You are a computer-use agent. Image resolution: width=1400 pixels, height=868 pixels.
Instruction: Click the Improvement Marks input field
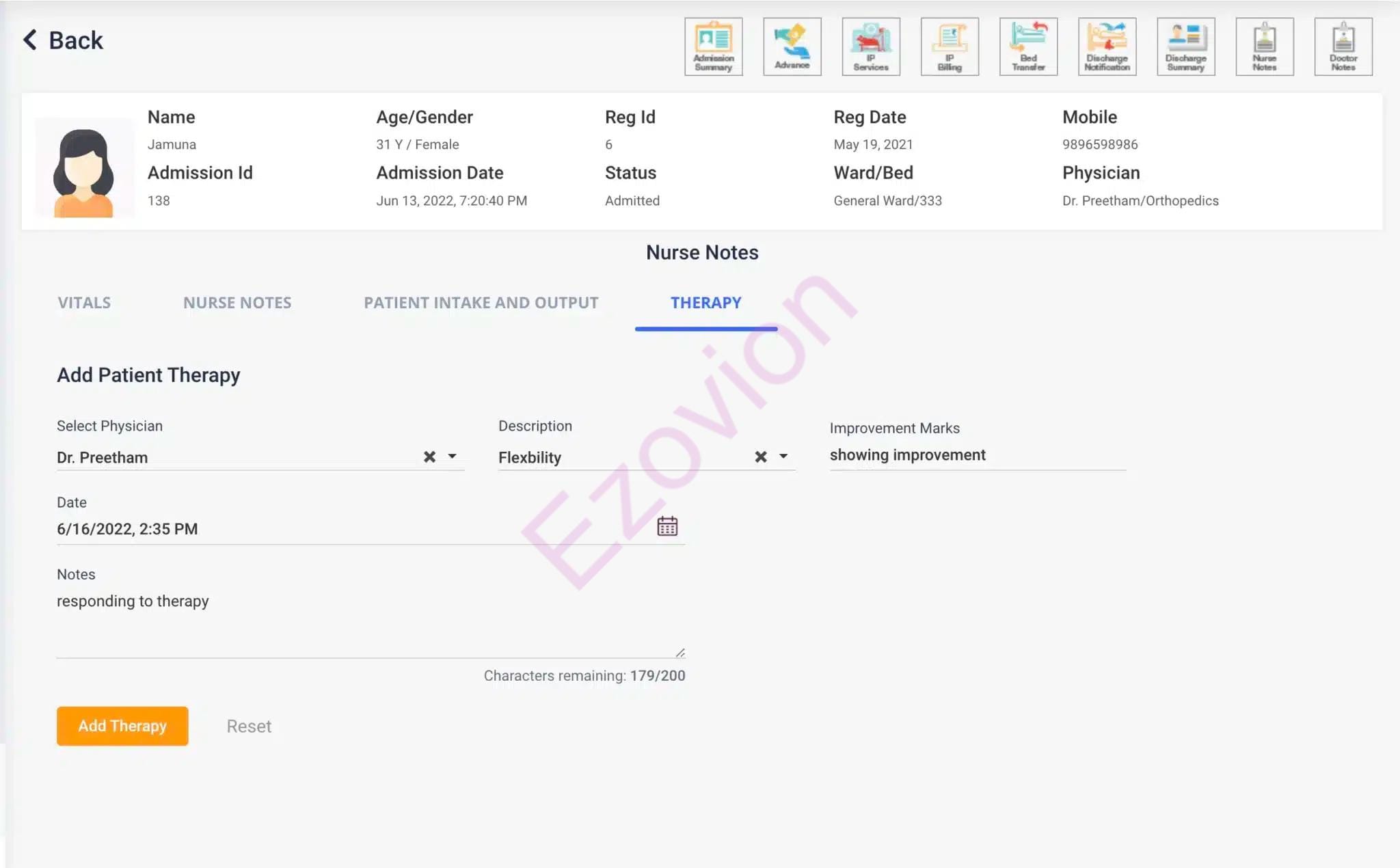click(x=976, y=455)
